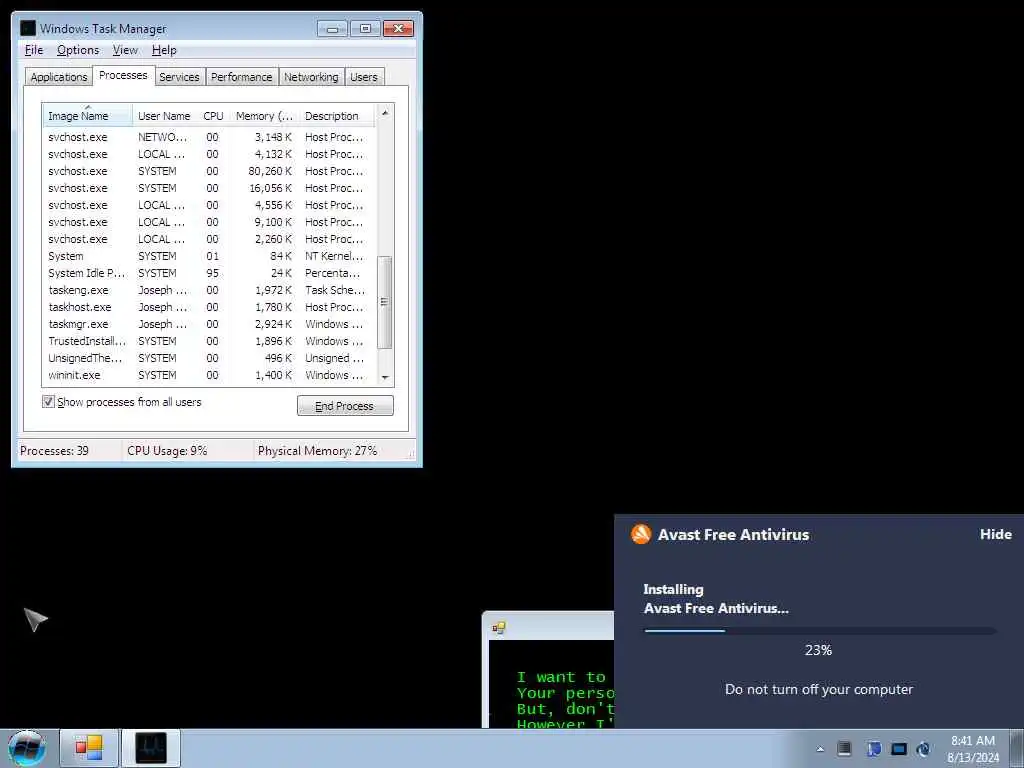The image size is (1024, 768).
Task: Select the taskmgr.exe process row
Action: pyautogui.click(x=209, y=324)
